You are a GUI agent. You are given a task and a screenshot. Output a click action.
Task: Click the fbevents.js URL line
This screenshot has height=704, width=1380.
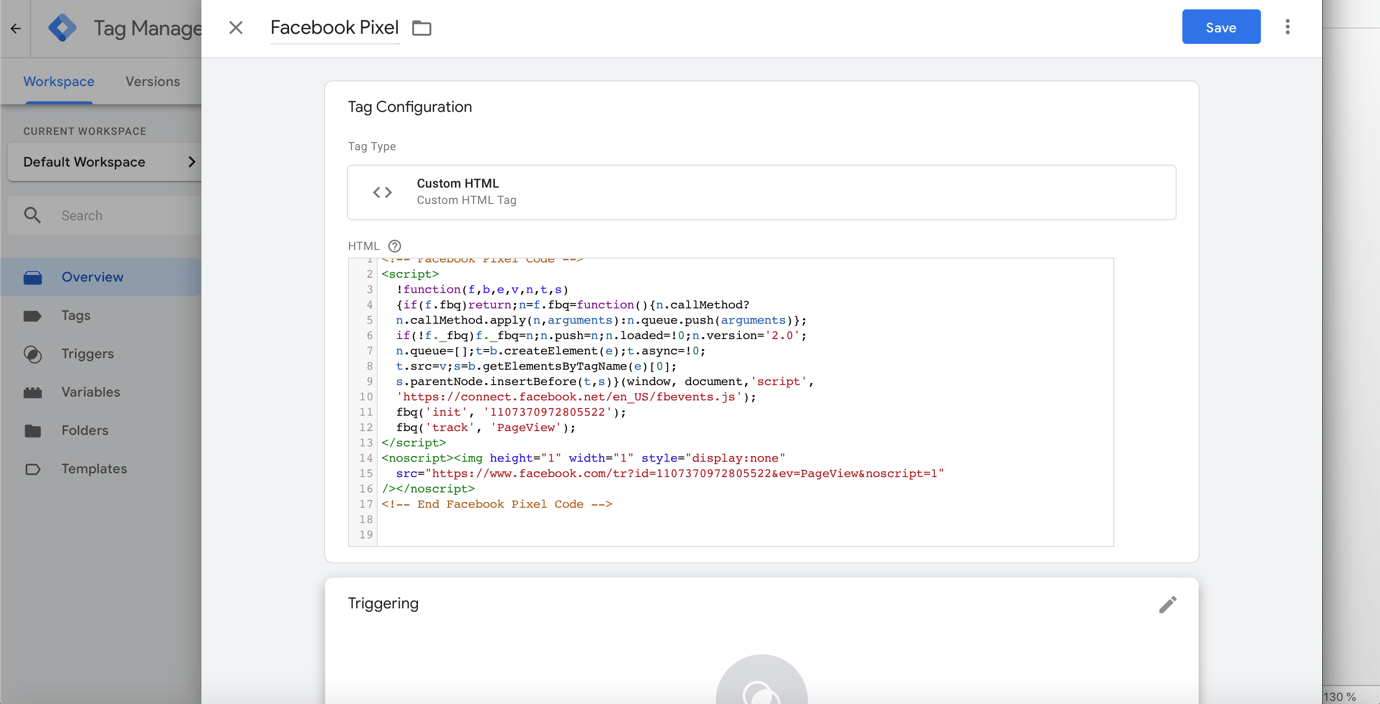576,397
